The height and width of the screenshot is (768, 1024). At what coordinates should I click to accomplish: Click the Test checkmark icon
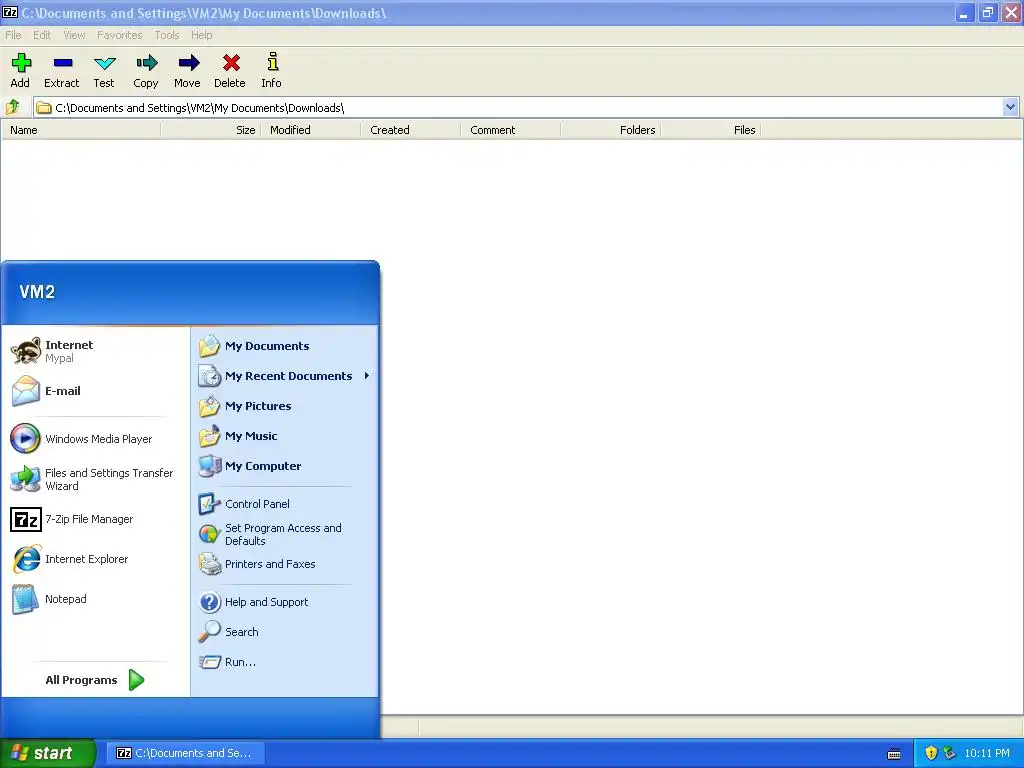coord(104,70)
